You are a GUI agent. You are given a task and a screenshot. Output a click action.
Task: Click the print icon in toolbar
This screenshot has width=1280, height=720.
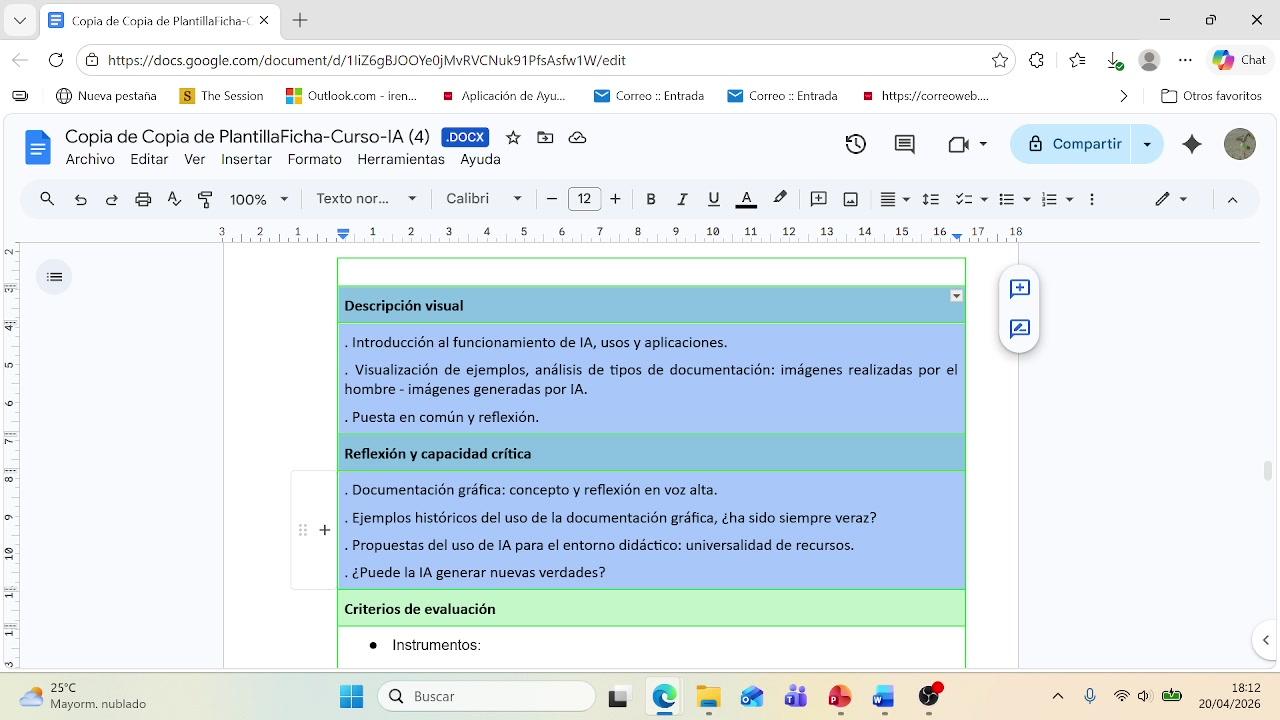143,199
